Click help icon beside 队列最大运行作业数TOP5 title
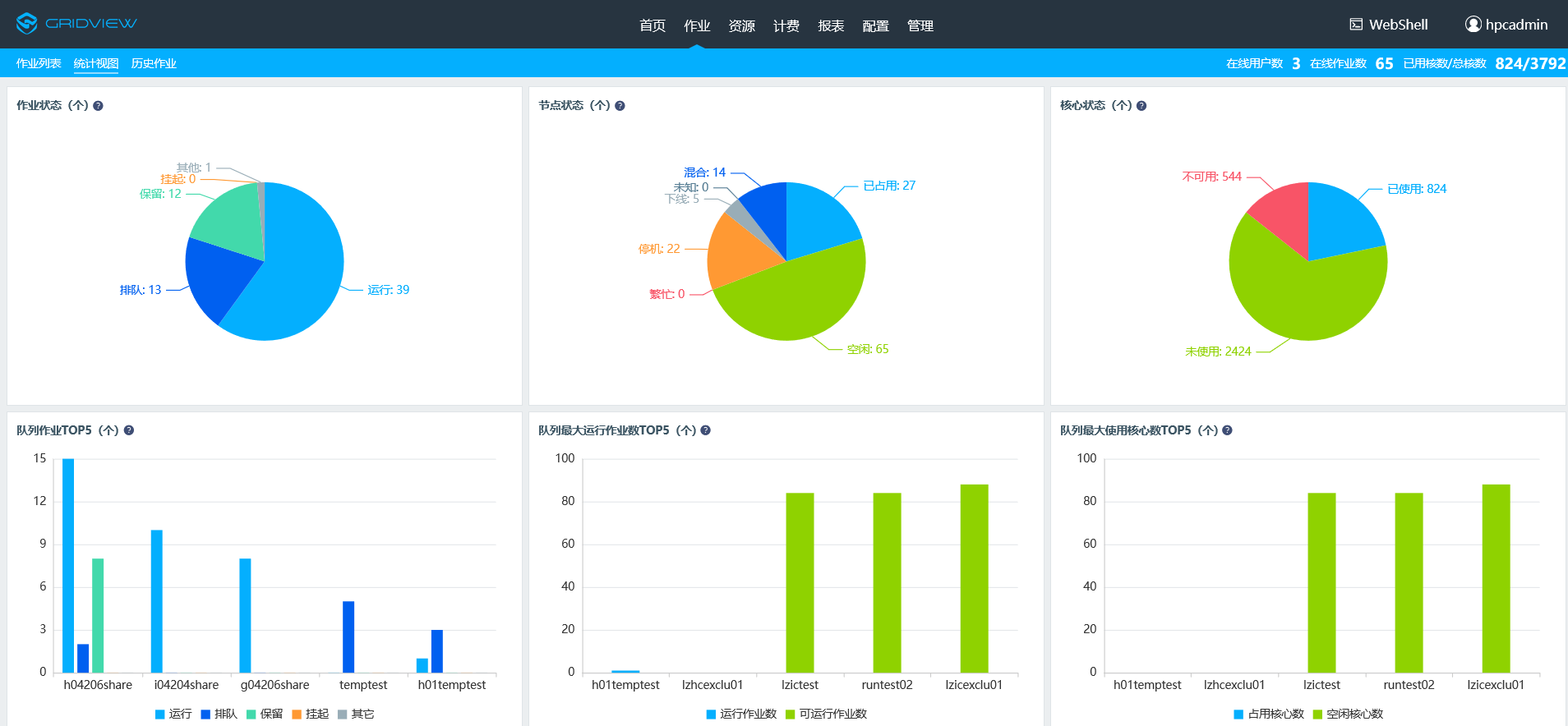The height and width of the screenshot is (726, 1568). [705, 430]
